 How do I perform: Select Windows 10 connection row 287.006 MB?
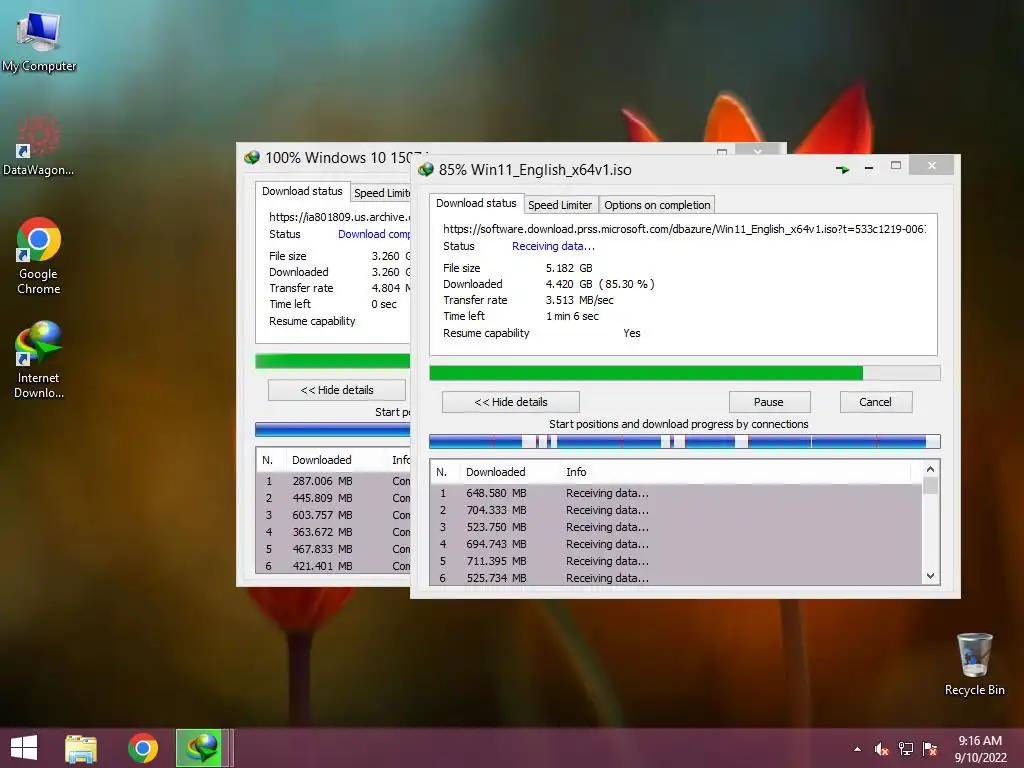[333, 481]
